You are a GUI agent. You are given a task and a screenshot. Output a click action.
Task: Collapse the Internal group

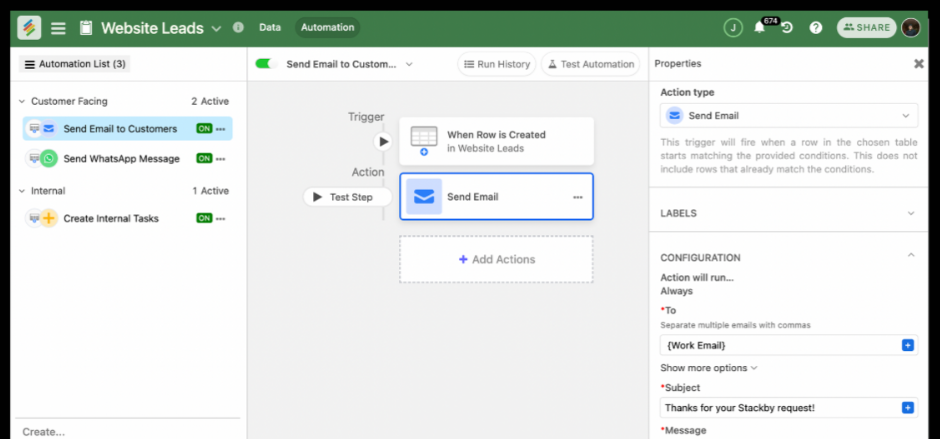22,191
